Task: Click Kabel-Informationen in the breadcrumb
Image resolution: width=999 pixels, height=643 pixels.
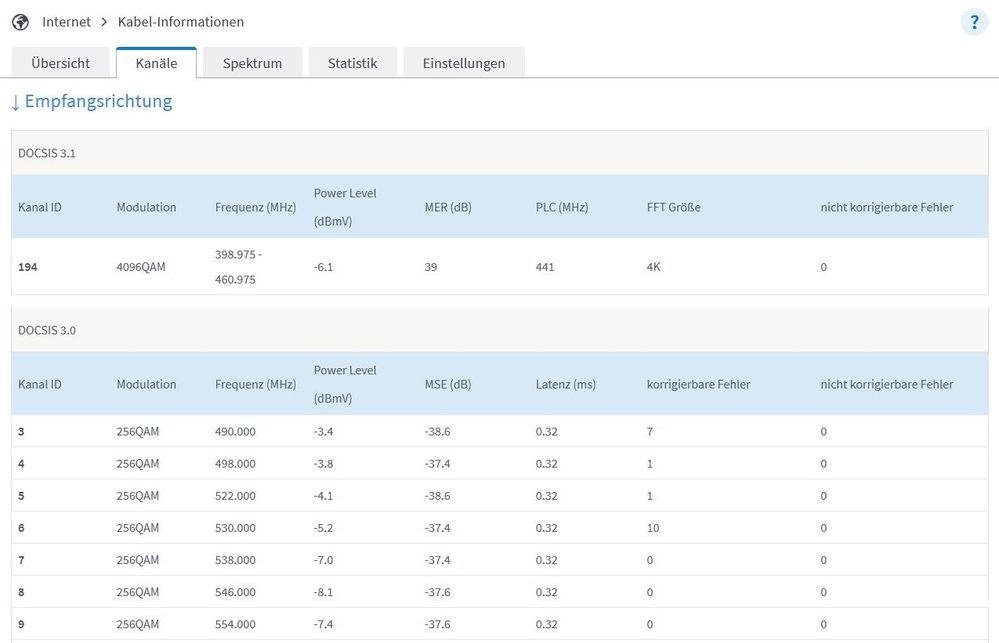Action: pos(180,22)
